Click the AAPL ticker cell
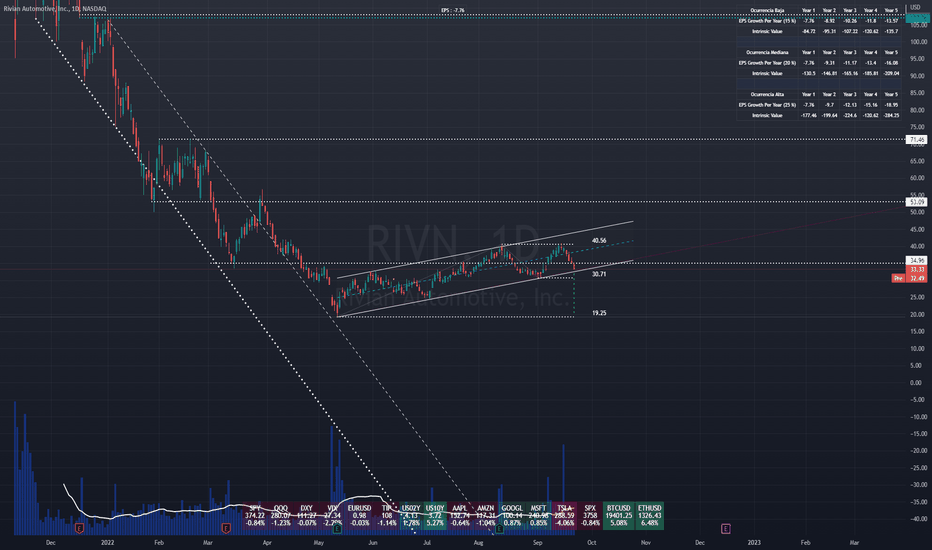Screen dimensions: 932x550 click(x=459, y=516)
